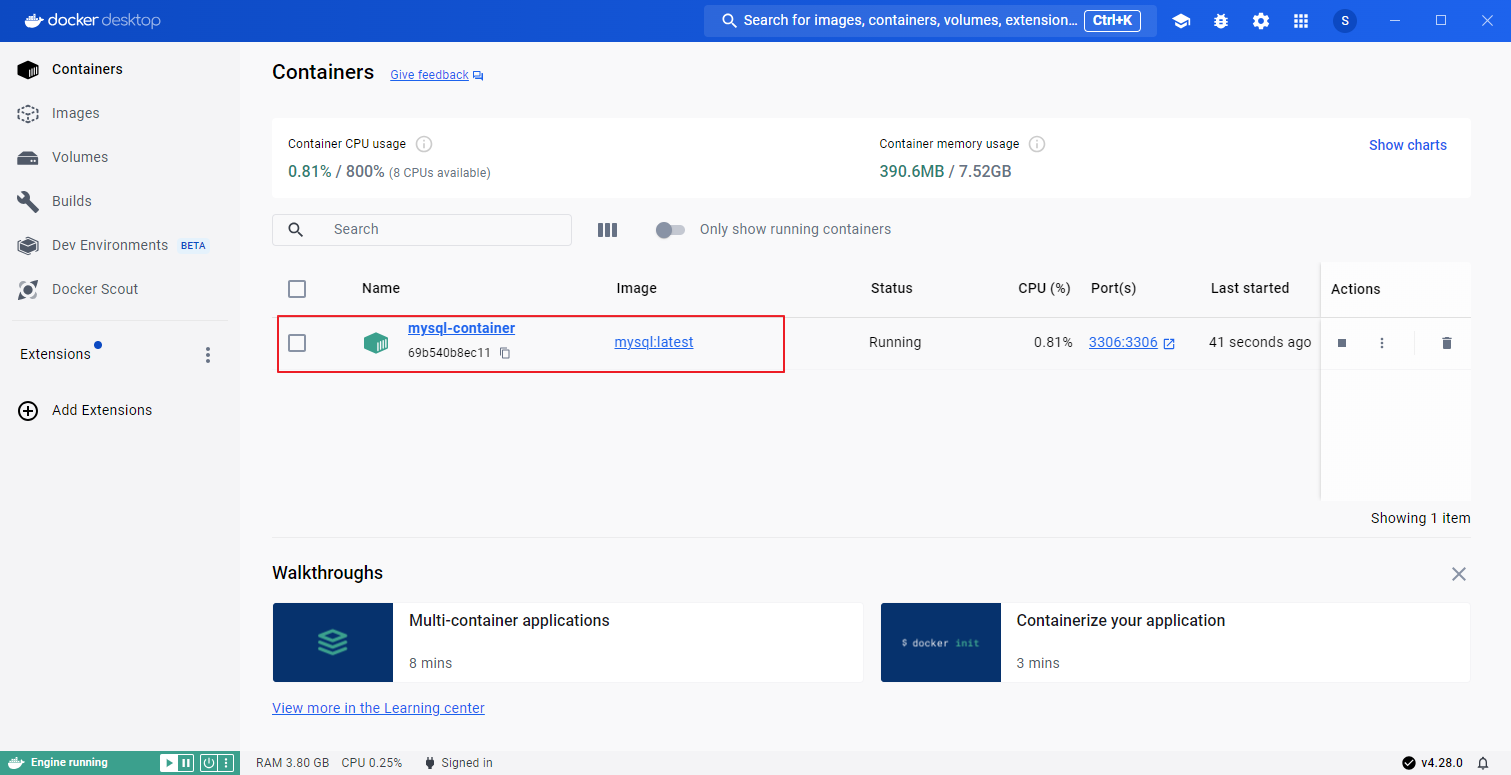Click the Add Extensions plus icon
Image resolution: width=1511 pixels, height=775 pixels.
pyautogui.click(x=28, y=410)
